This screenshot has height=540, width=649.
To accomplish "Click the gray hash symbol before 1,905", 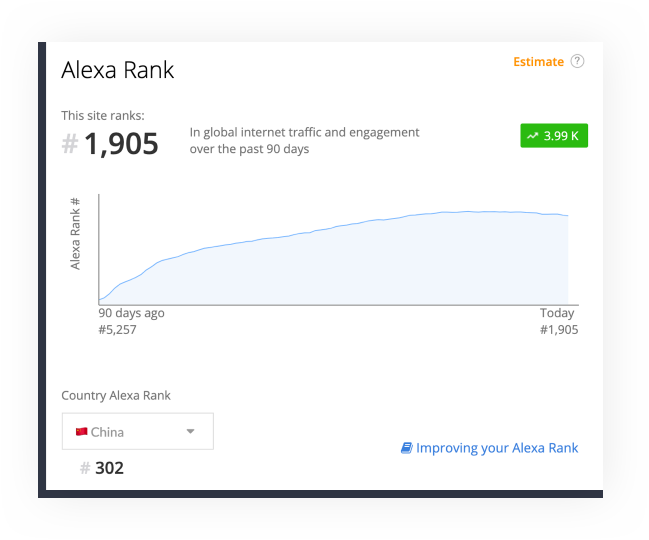I will pos(70,144).
